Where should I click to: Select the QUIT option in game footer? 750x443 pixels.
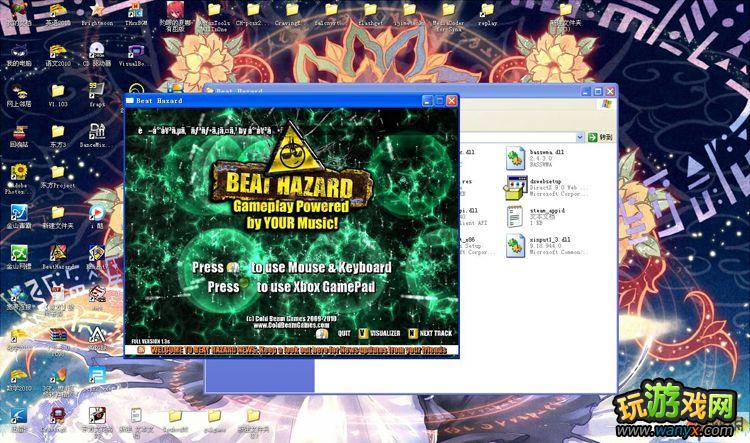coord(344,333)
